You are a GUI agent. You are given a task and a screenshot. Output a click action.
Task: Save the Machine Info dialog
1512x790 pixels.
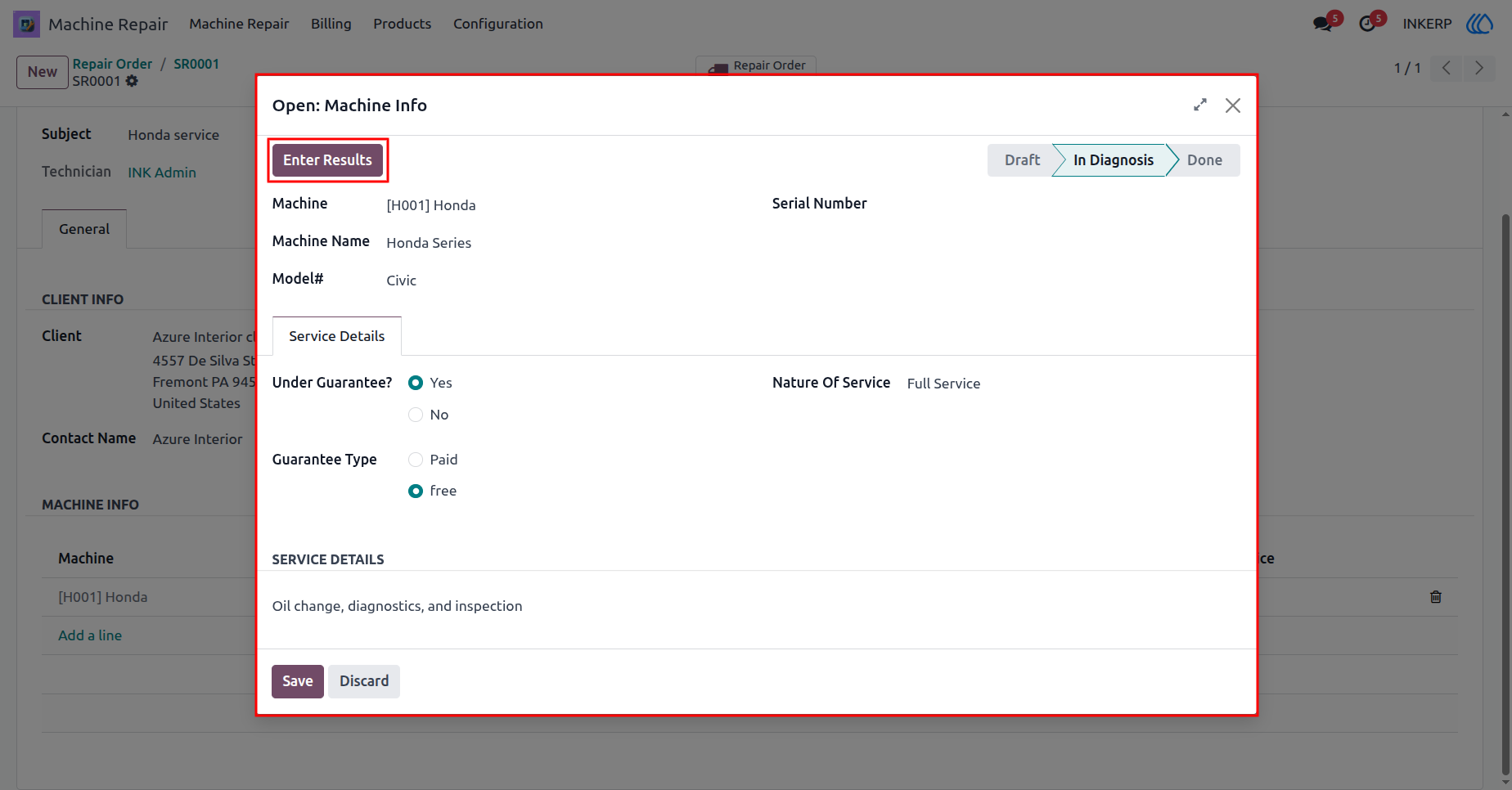(298, 681)
